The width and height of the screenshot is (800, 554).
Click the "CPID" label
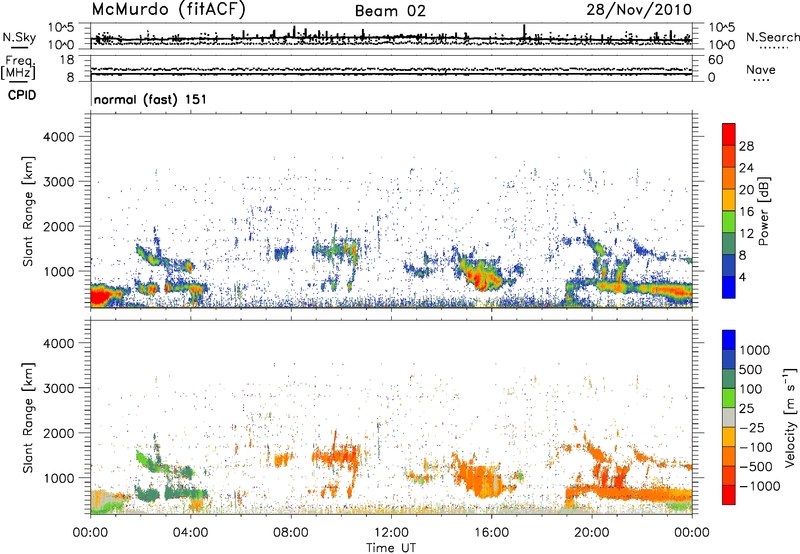coord(22,95)
